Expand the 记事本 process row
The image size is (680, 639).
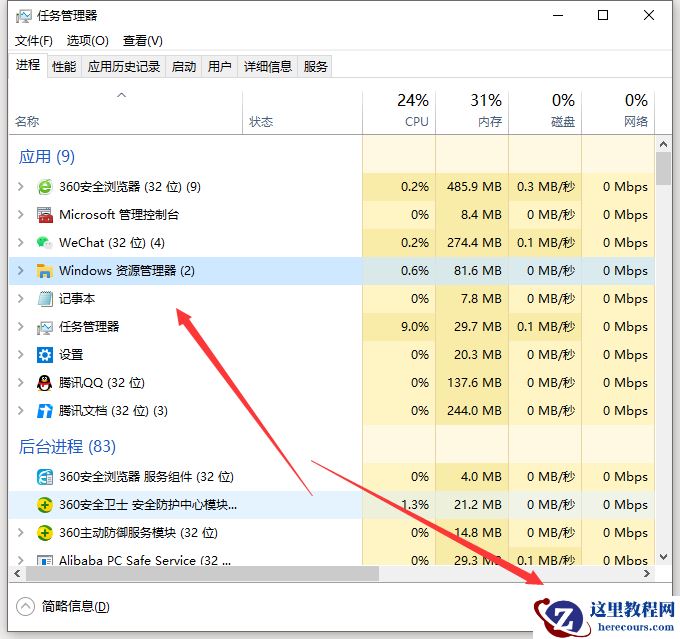[x=20, y=298]
